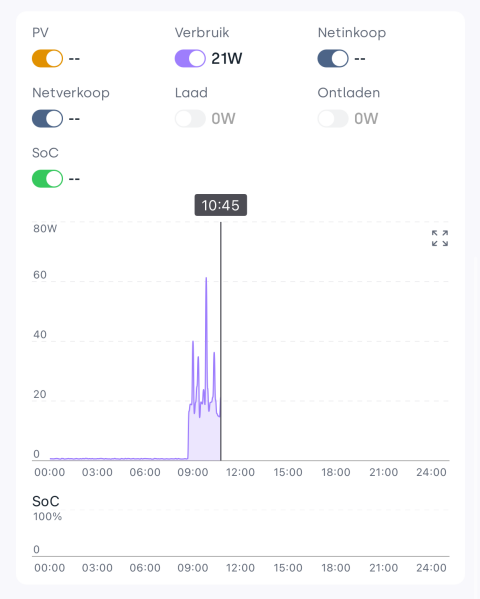Disable the Netinkoop series toggle

[333, 58]
